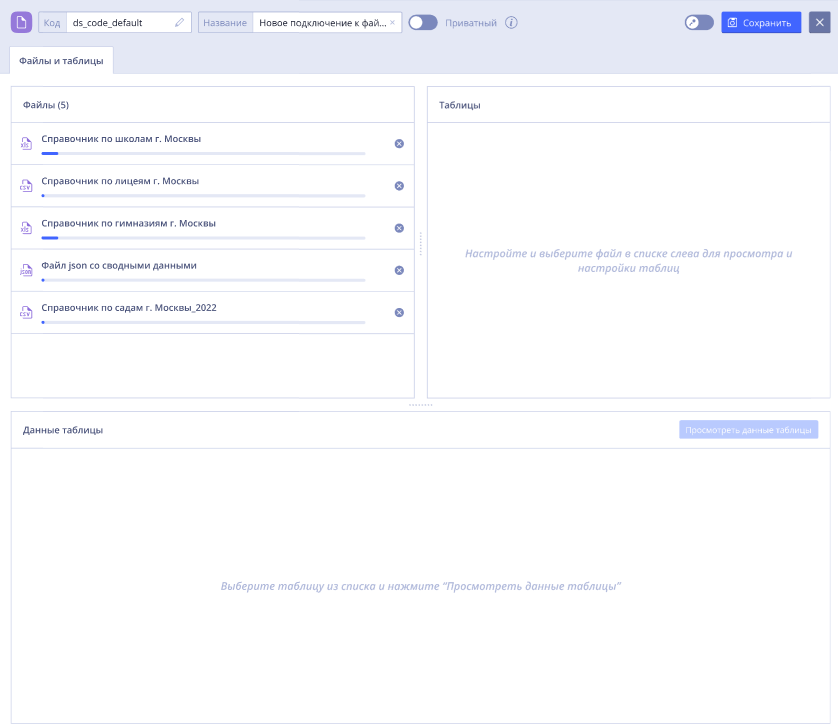Toggle the Приватный switch
838x728 pixels.
(x=423, y=22)
